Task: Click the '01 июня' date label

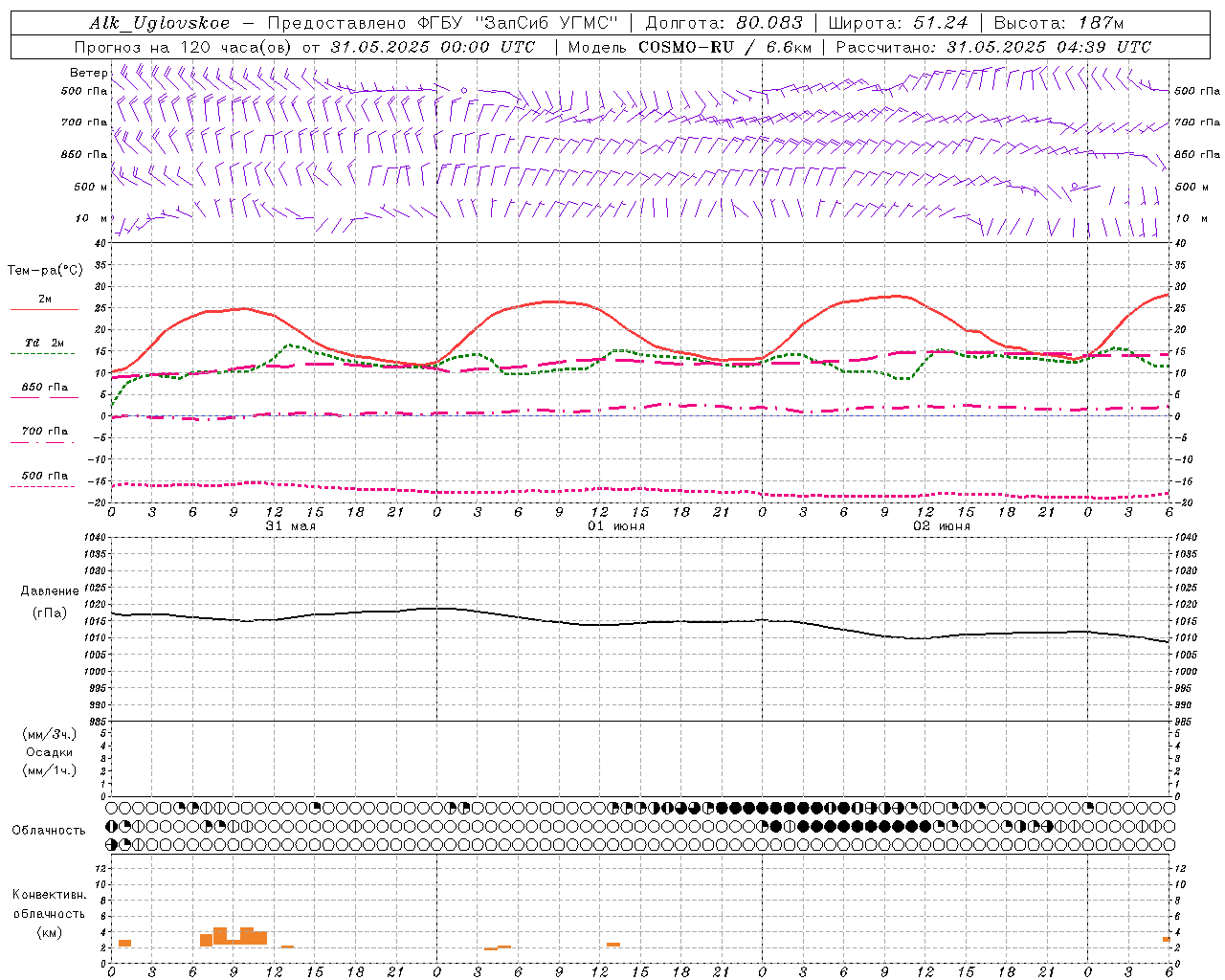Action: click(x=616, y=526)
